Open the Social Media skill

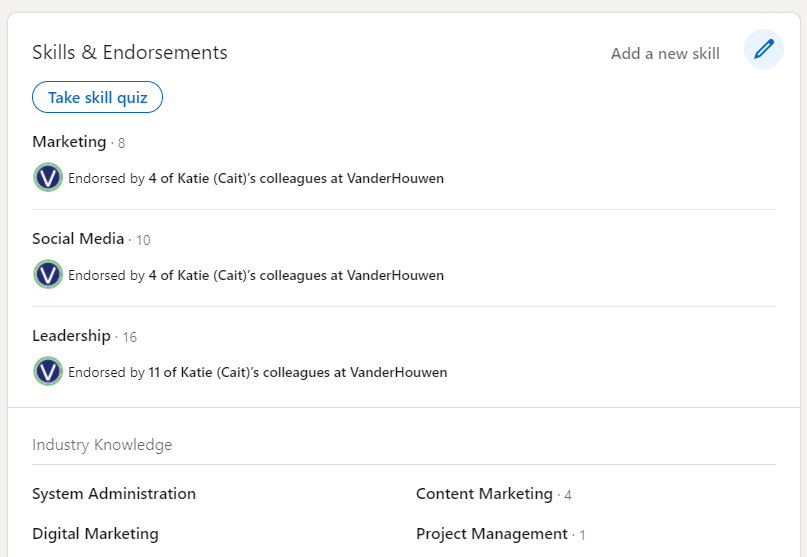point(78,239)
